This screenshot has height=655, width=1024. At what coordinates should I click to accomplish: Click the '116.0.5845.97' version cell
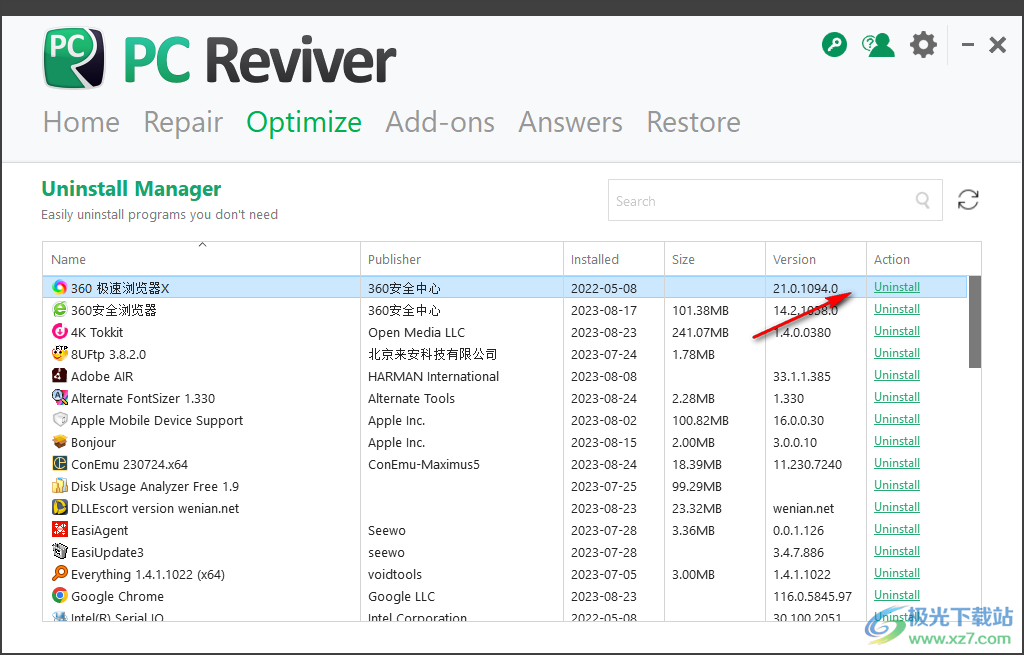pyautogui.click(x=812, y=596)
